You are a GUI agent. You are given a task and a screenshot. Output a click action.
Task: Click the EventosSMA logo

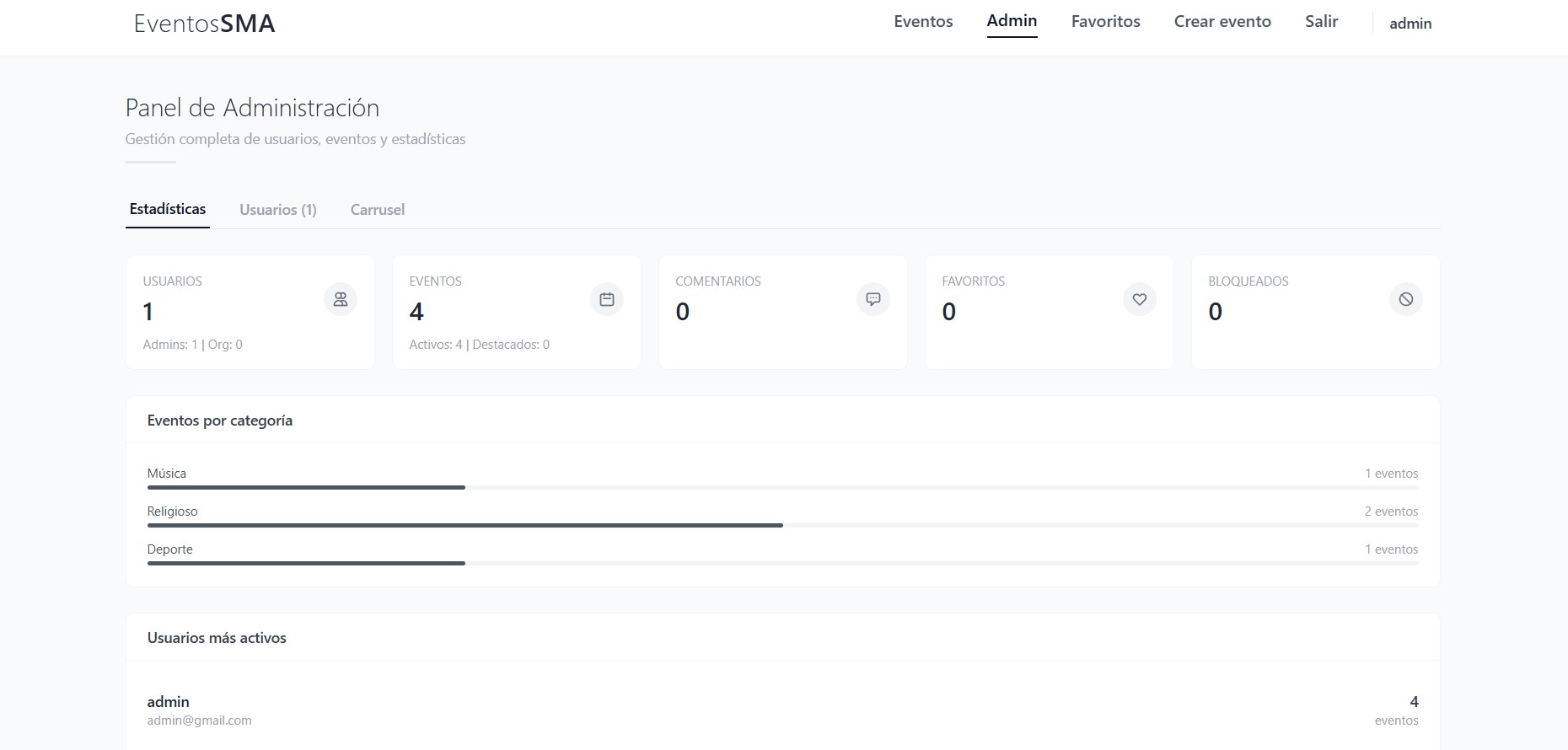(204, 24)
